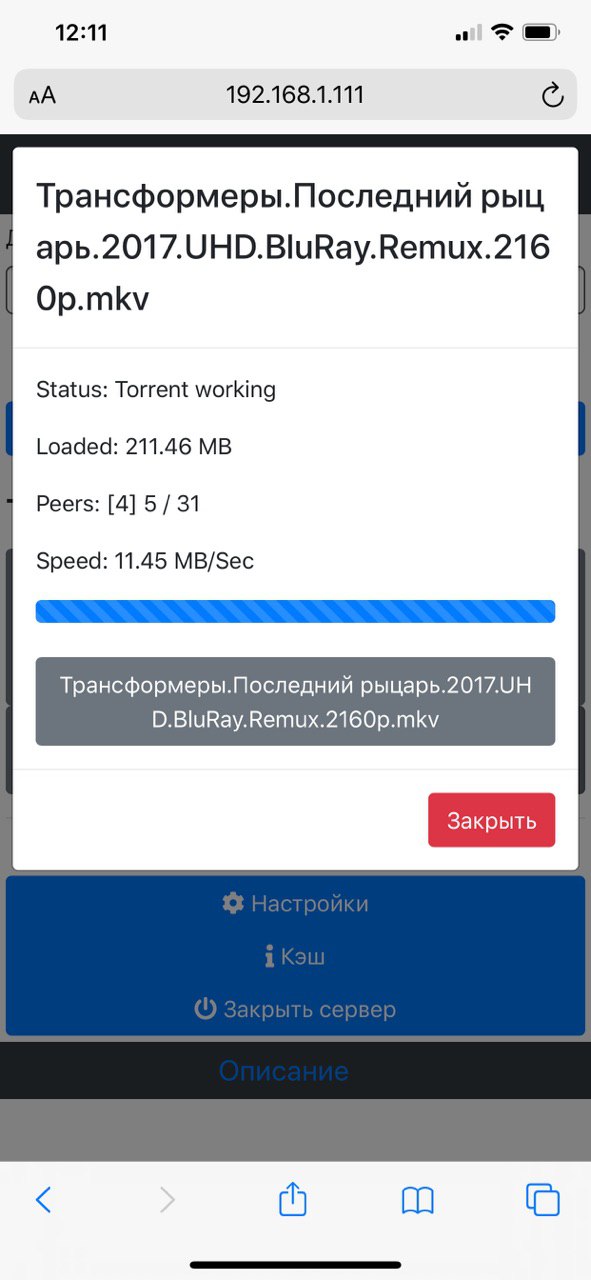Tap the dialog title Трансформеры heading
Screen dimensions: 591x1280
pos(293,247)
